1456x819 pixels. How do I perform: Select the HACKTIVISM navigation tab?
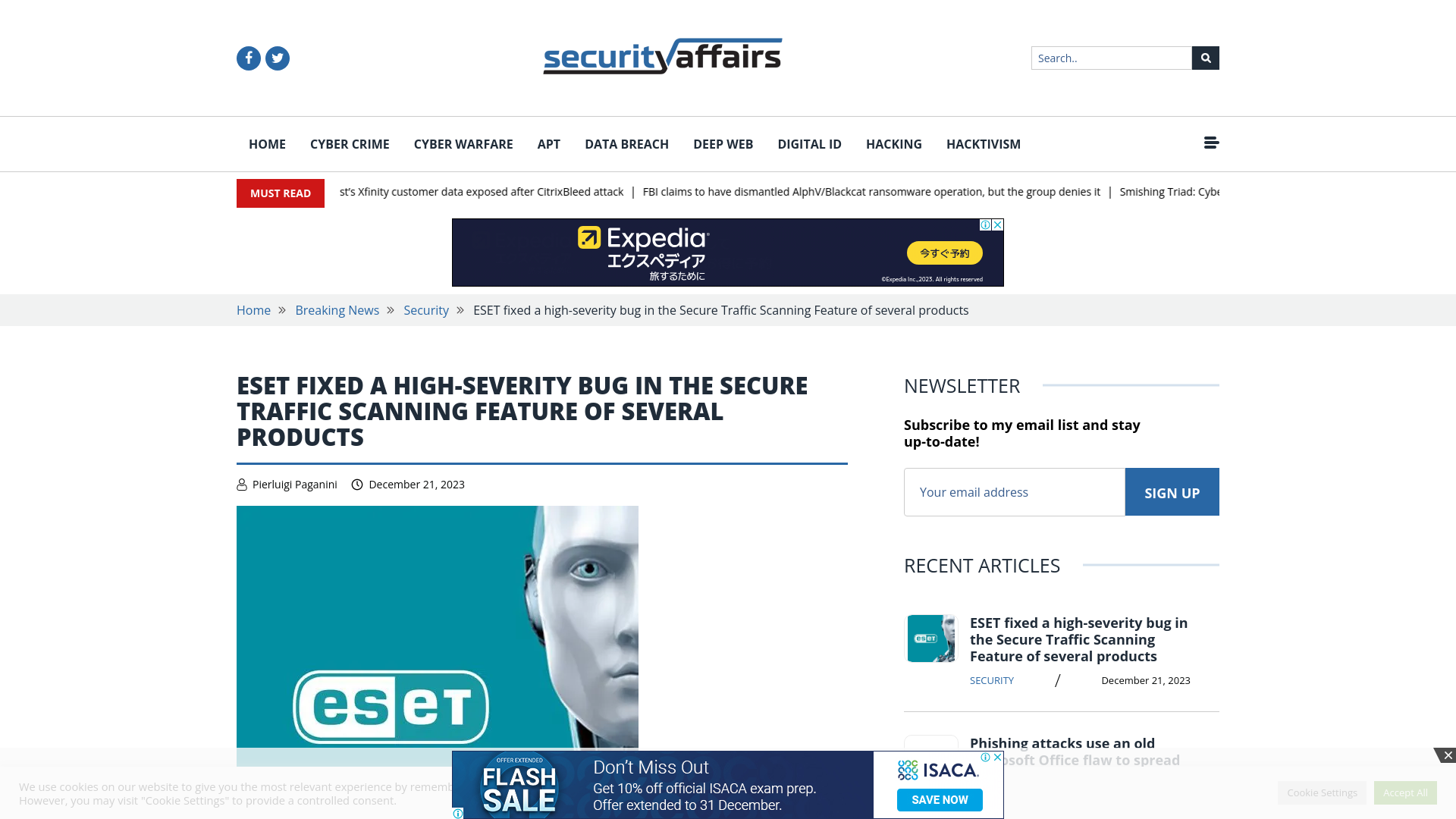[x=984, y=144]
